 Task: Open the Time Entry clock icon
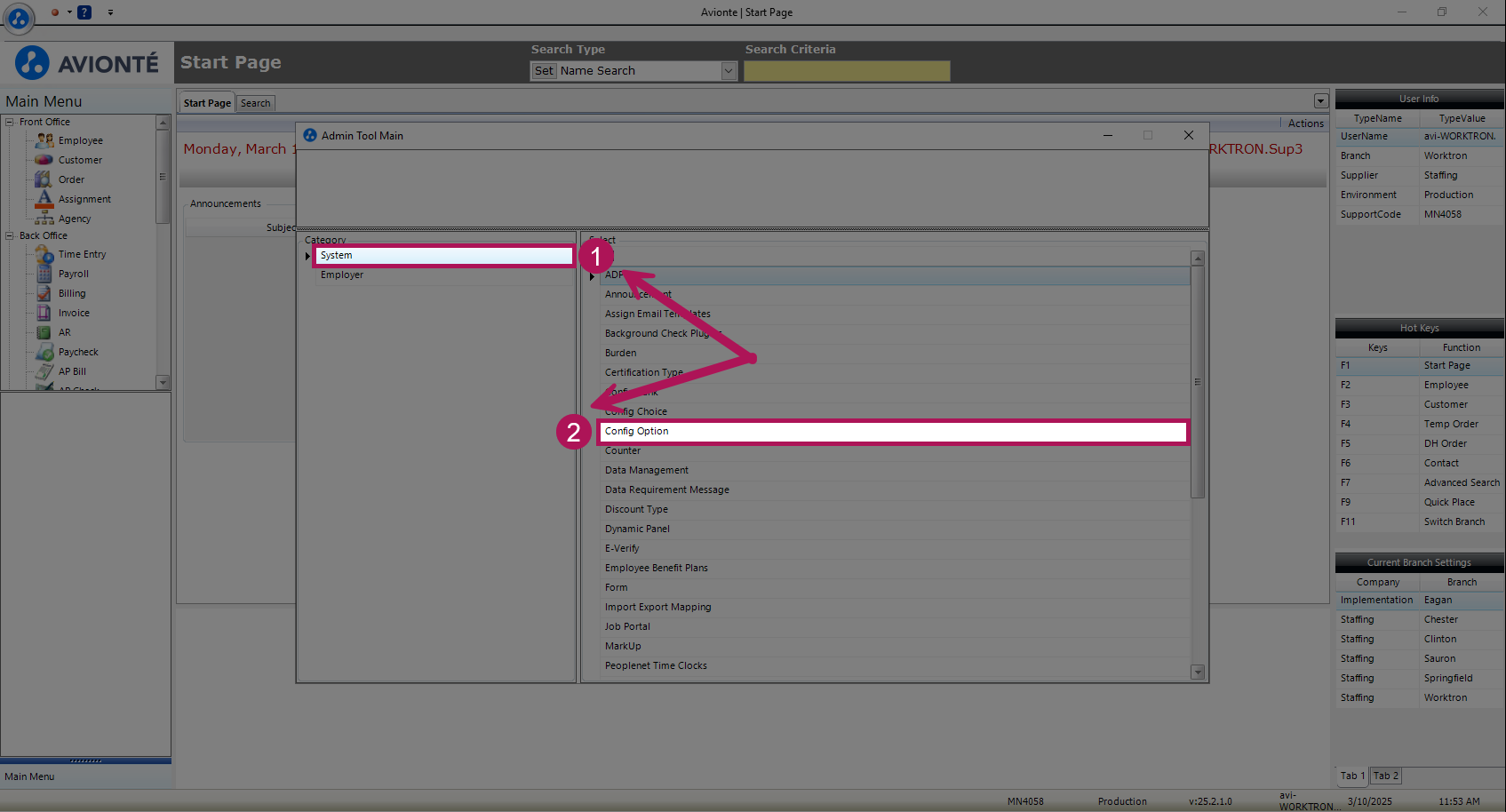click(44, 255)
